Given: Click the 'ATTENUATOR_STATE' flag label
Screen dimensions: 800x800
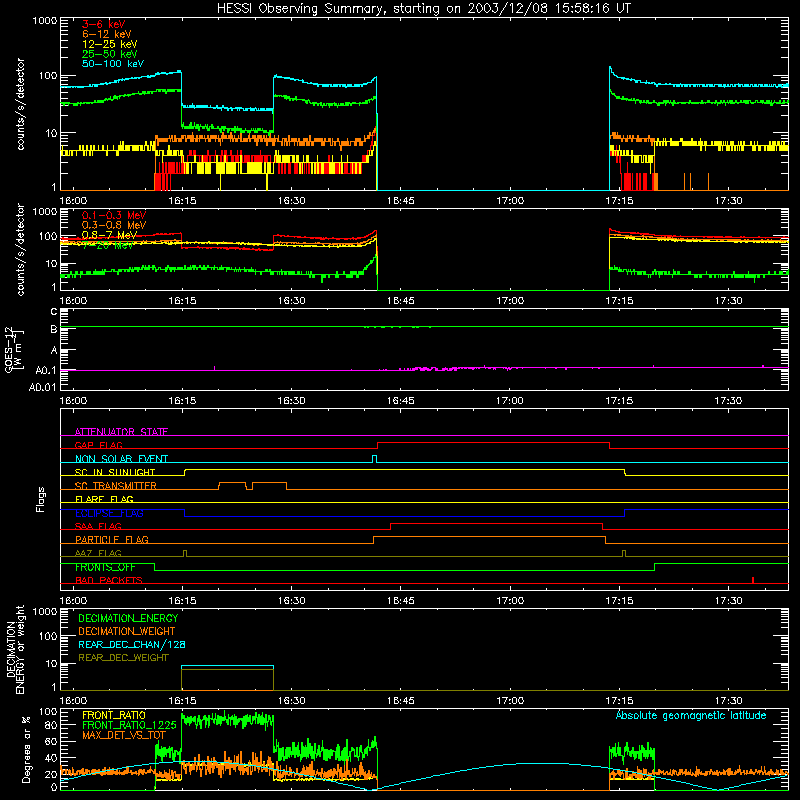Looking at the screenshot, I should tap(121, 432).
